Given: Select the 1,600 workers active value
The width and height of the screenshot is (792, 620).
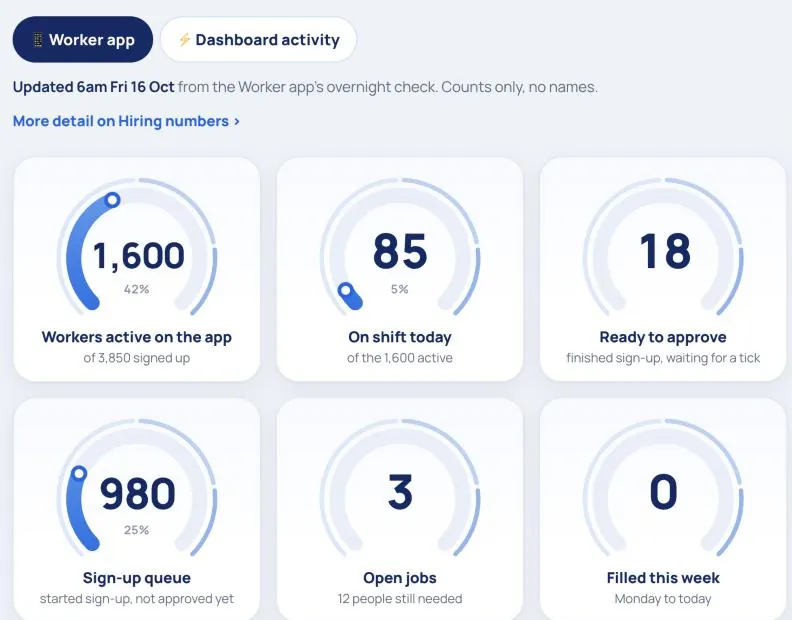Looking at the screenshot, I should [x=138, y=256].
